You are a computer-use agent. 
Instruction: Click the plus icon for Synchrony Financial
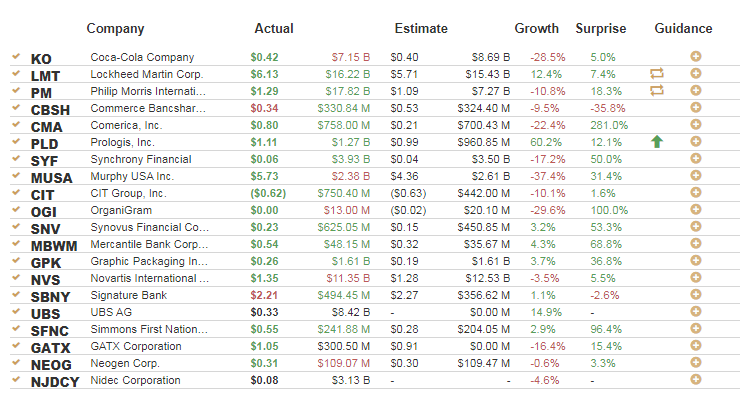[x=696, y=159]
